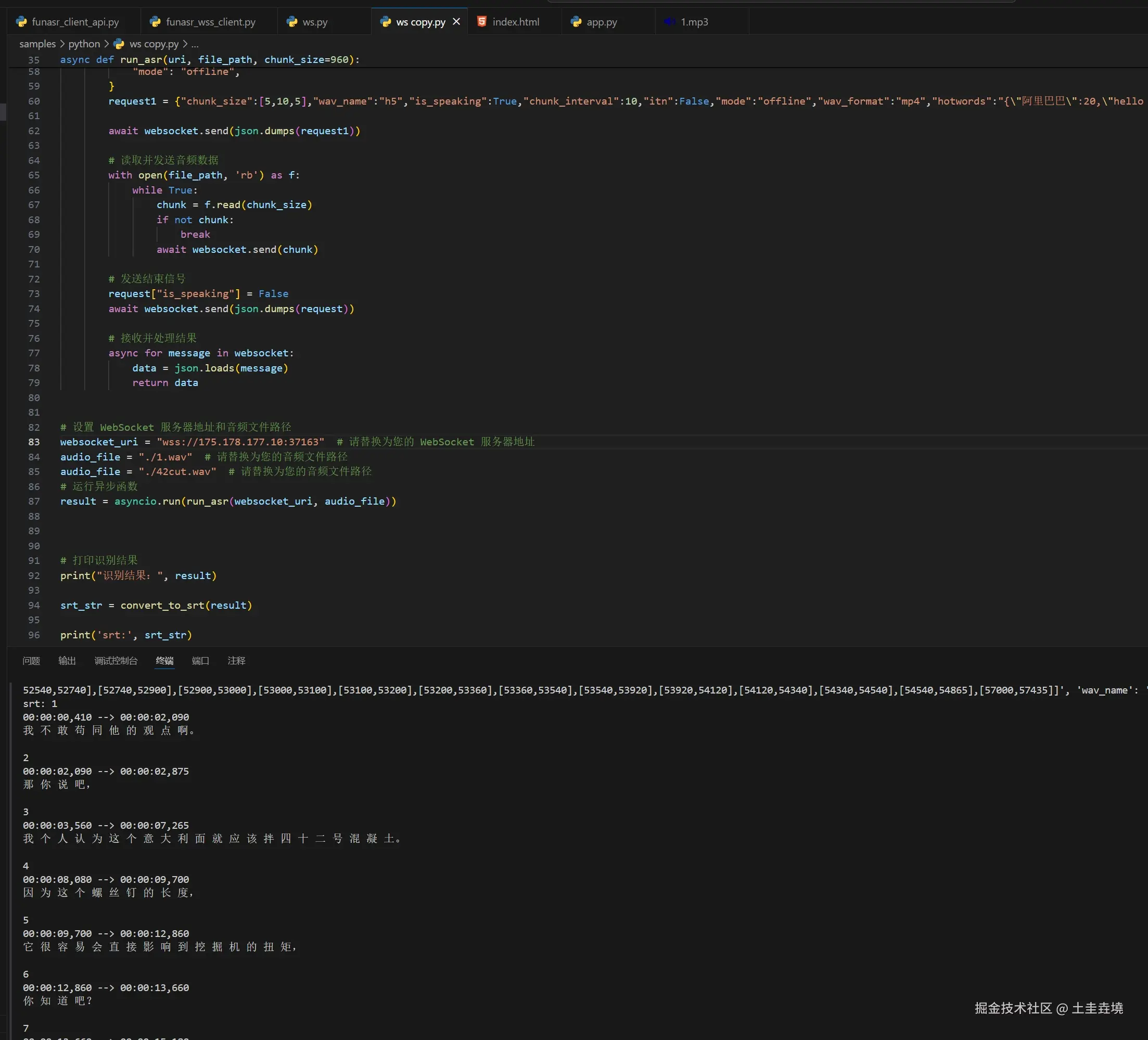Click line number 83 in gutter

[34, 442]
